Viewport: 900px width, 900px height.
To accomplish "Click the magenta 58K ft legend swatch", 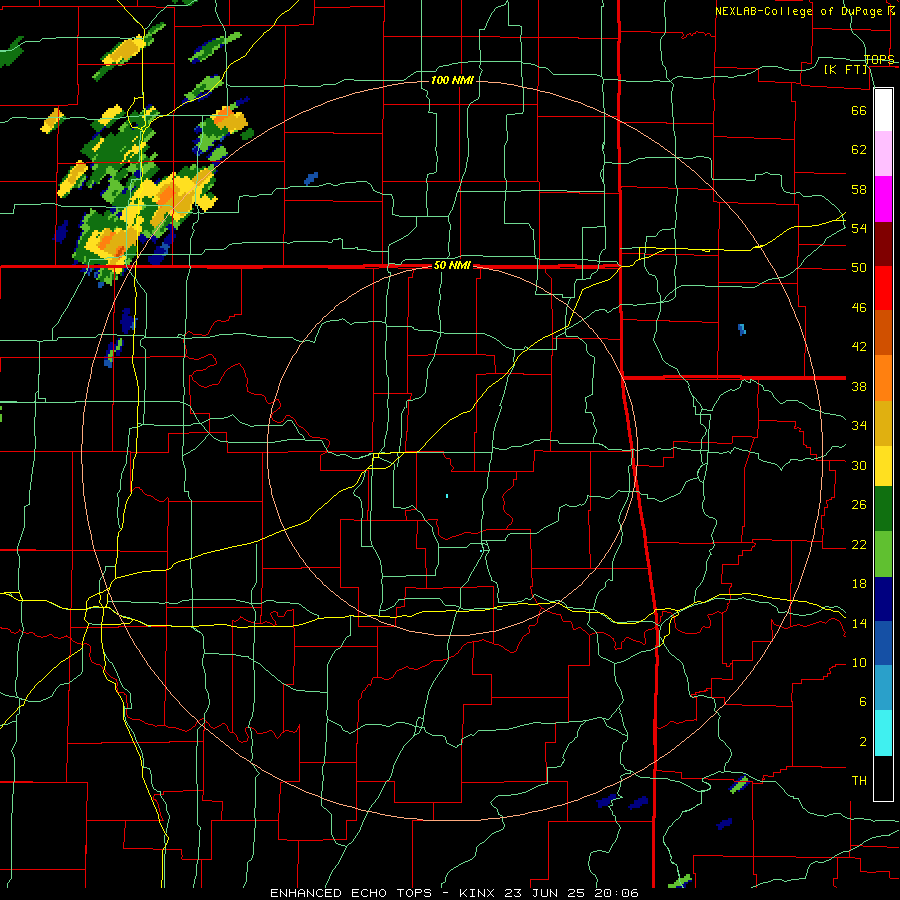I will (x=883, y=199).
